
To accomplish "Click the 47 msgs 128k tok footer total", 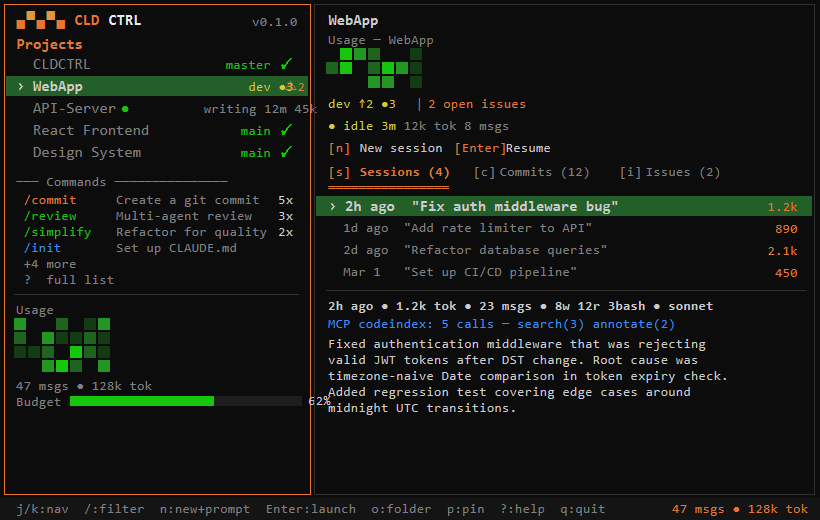I will click(x=740, y=509).
